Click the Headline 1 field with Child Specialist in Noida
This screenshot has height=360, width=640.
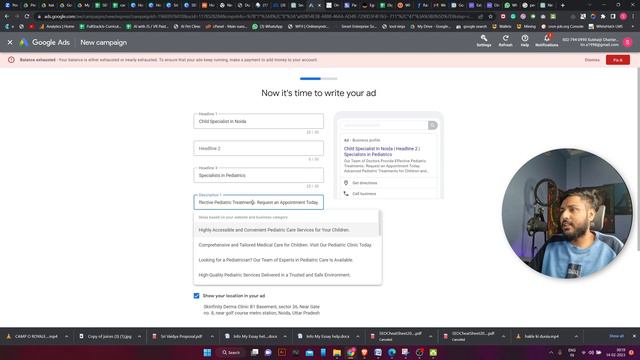258,121
